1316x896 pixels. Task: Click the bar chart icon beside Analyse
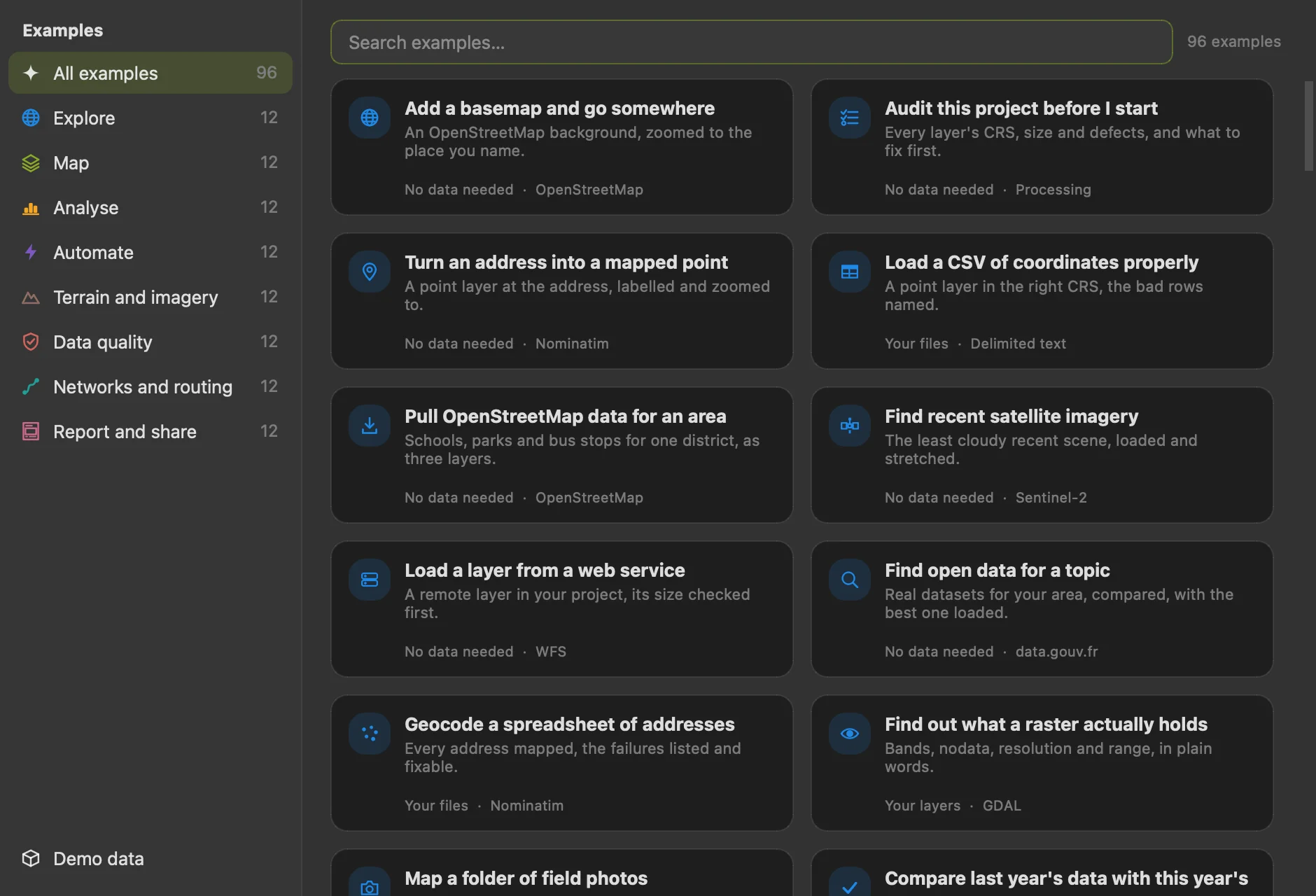31,207
